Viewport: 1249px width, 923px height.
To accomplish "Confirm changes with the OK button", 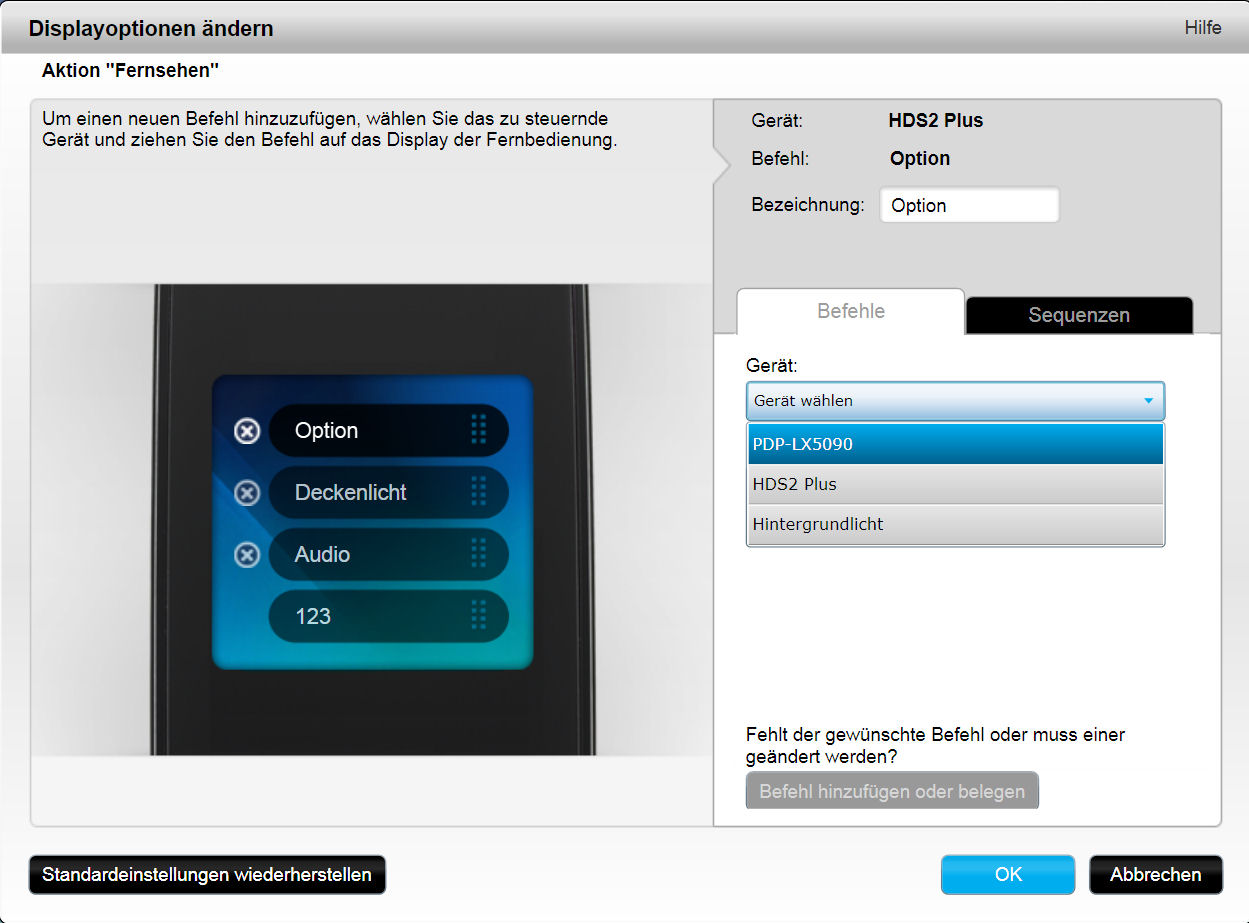I will pyautogui.click(x=1007, y=874).
